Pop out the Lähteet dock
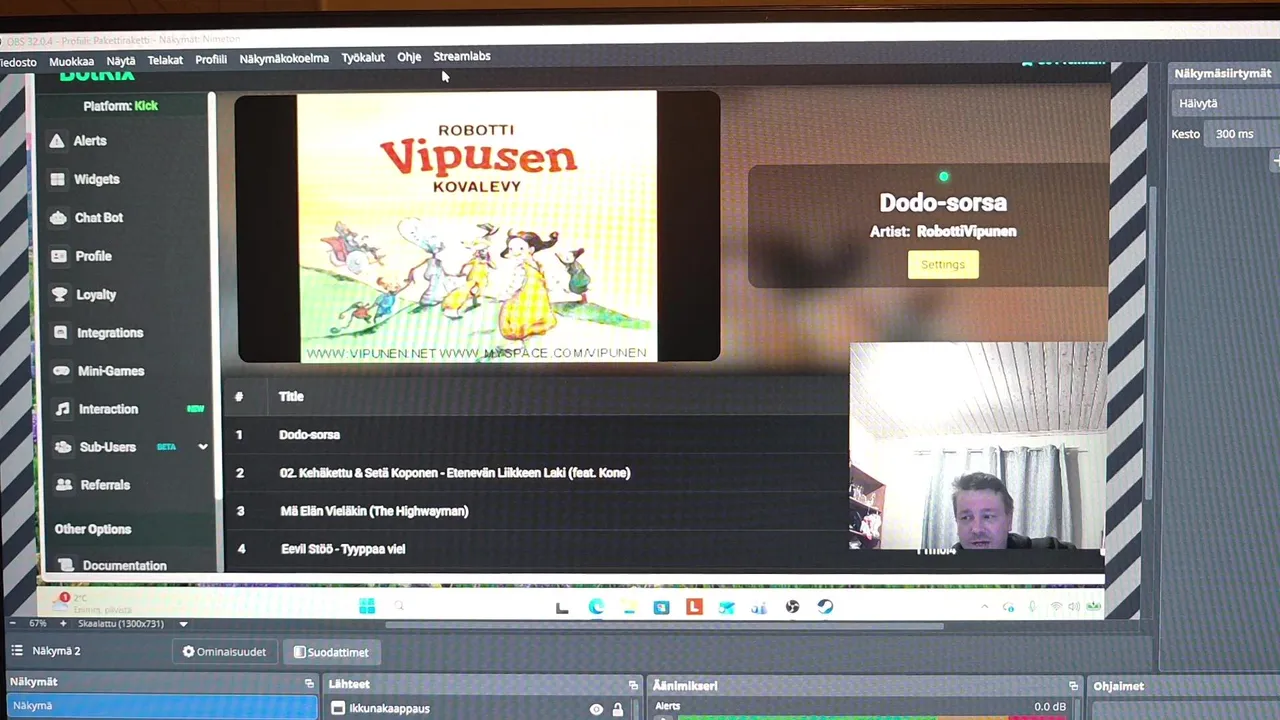 pyautogui.click(x=633, y=685)
